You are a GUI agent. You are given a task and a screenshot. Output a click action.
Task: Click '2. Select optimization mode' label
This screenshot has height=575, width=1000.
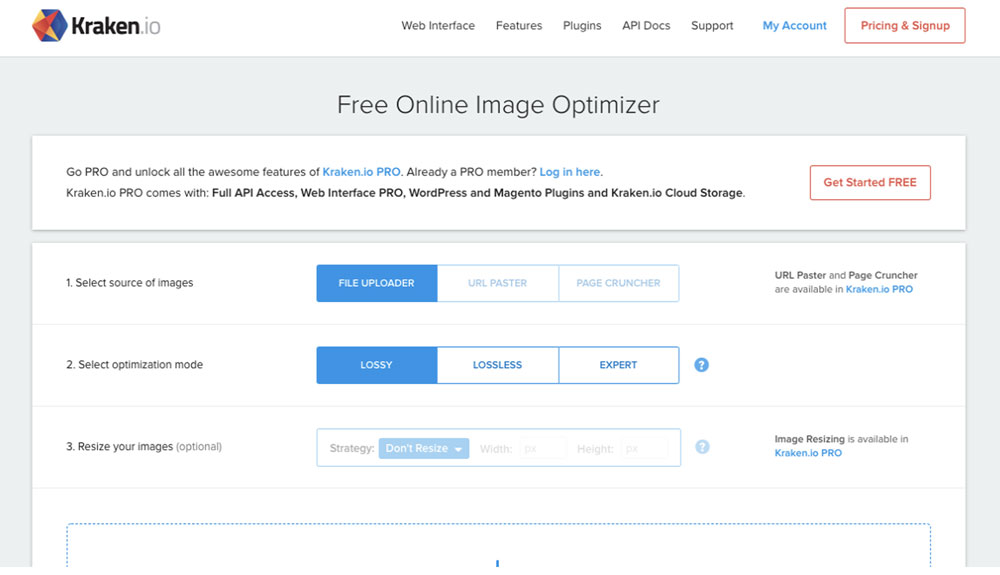135,365
